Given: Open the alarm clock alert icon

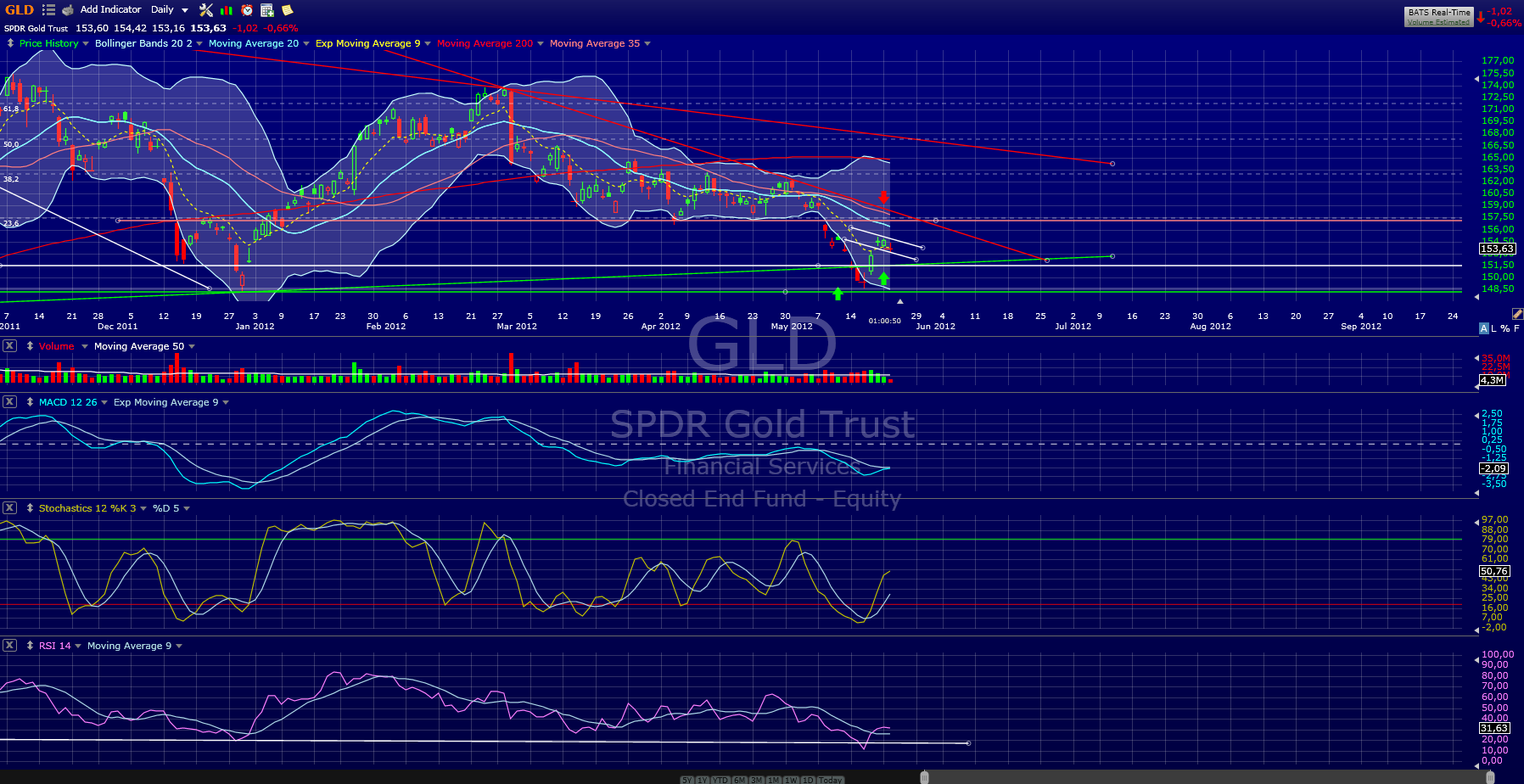Looking at the screenshot, I should pyautogui.click(x=247, y=10).
